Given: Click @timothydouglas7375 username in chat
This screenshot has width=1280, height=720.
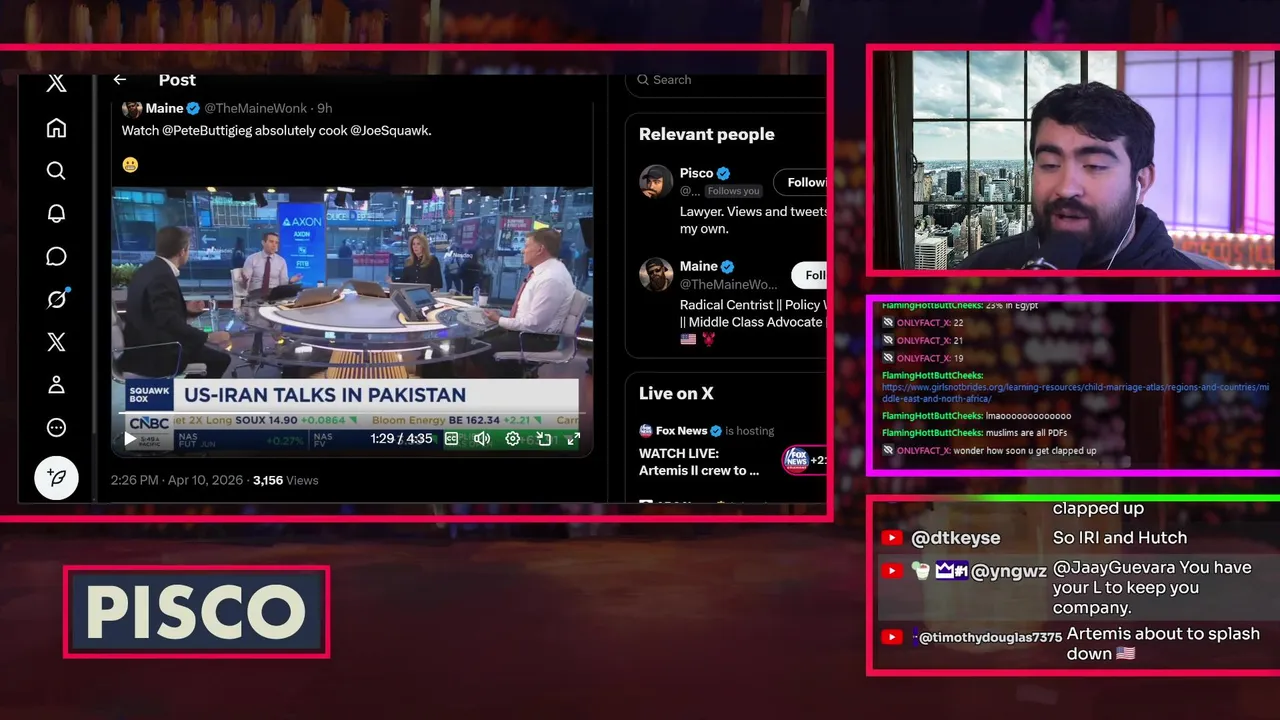Looking at the screenshot, I should pos(990,637).
